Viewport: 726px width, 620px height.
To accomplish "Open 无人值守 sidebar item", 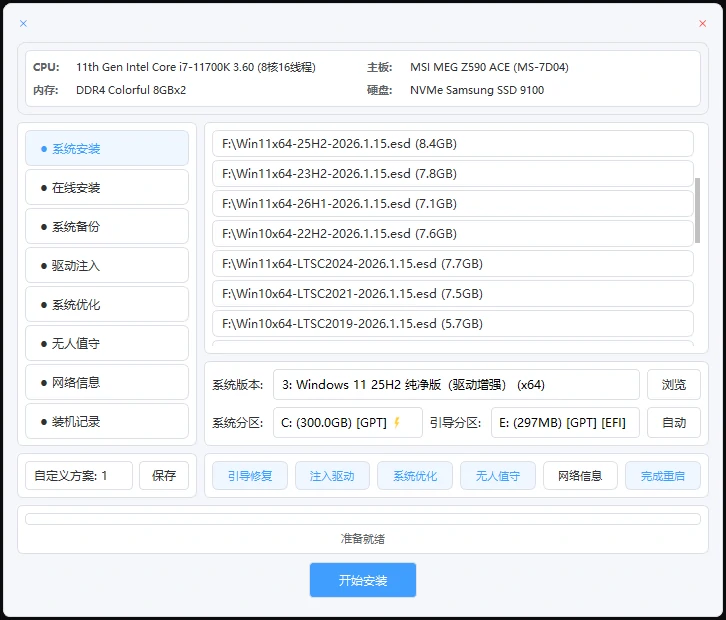I will [x=107, y=343].
